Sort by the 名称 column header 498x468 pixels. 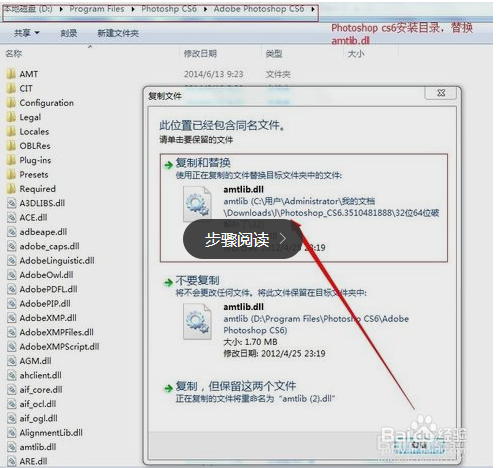14,53
